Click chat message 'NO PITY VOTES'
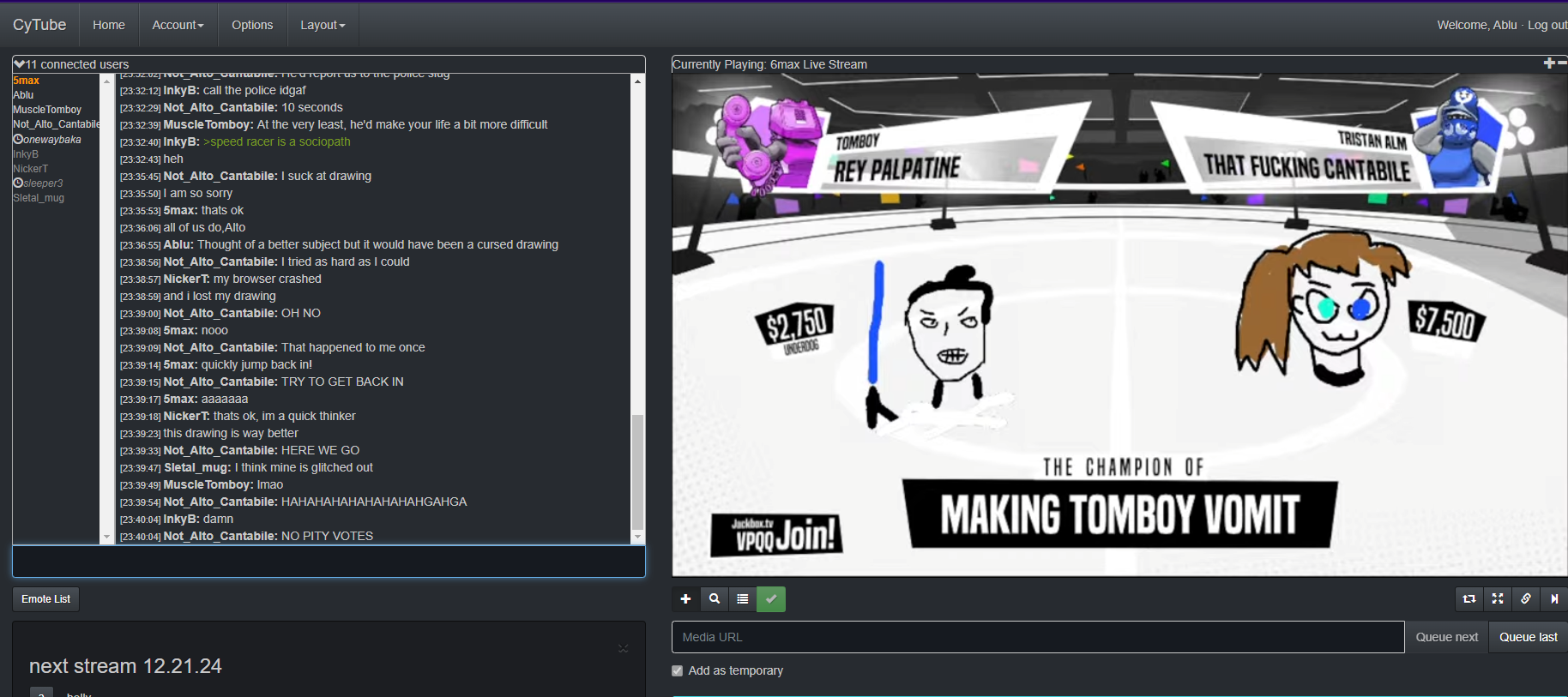The height and width of the screenshot is (697, 1568). tap(327, 536)
